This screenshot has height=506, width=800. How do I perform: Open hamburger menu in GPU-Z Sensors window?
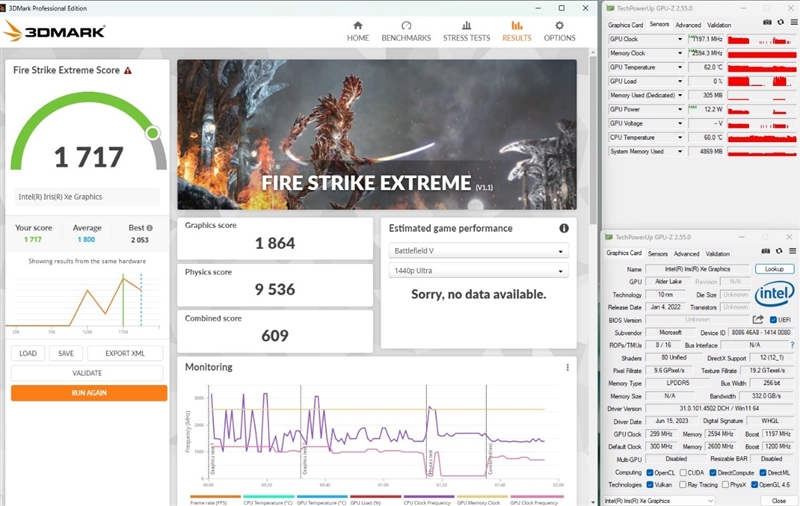tap(794, 22)
